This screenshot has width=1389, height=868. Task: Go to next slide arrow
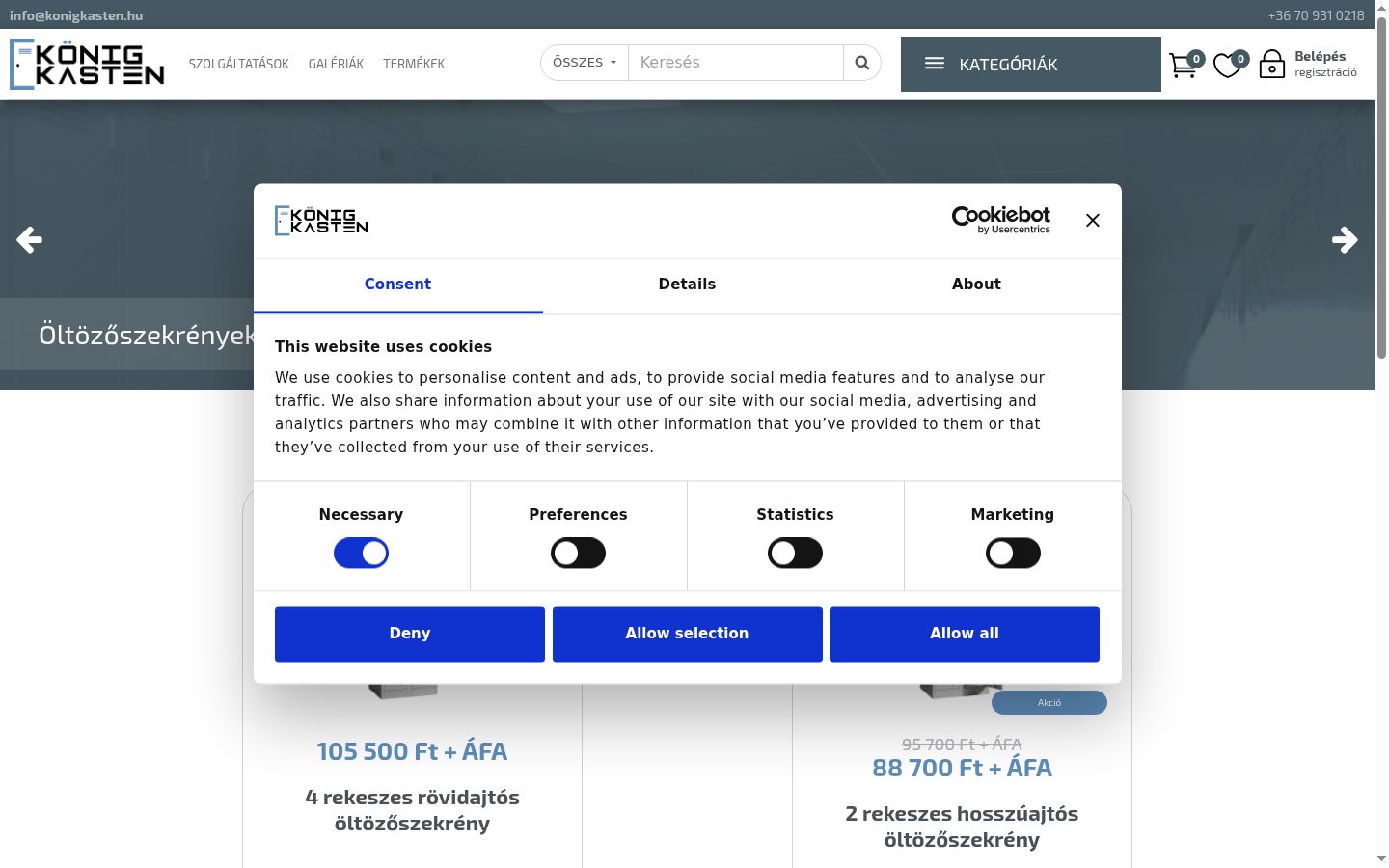click(1345, 239)
